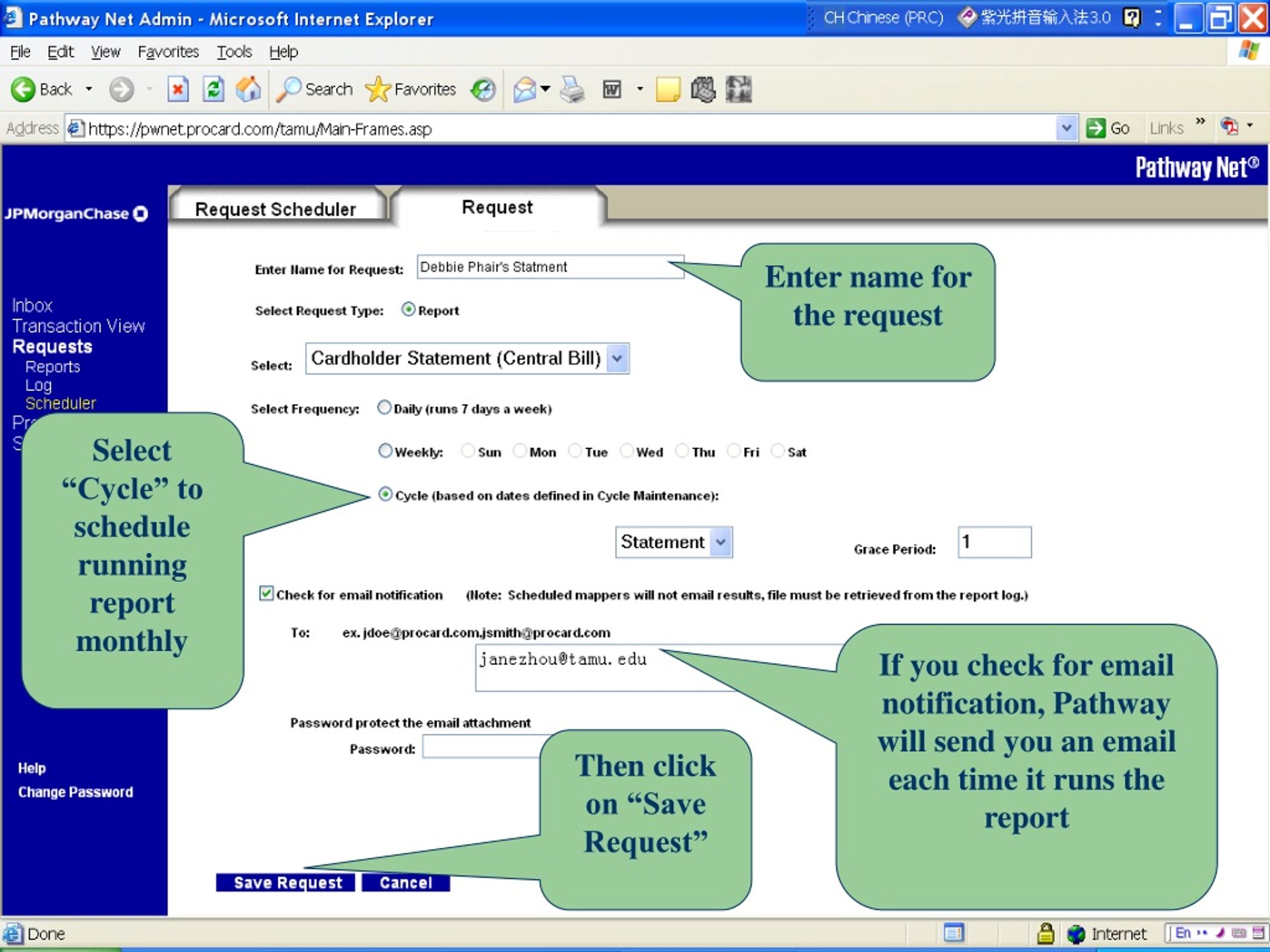Open the Scheduler link in sidebar
Image resolution: width=1270 pixels, height=952 pixels.
[x=61, y=404]
